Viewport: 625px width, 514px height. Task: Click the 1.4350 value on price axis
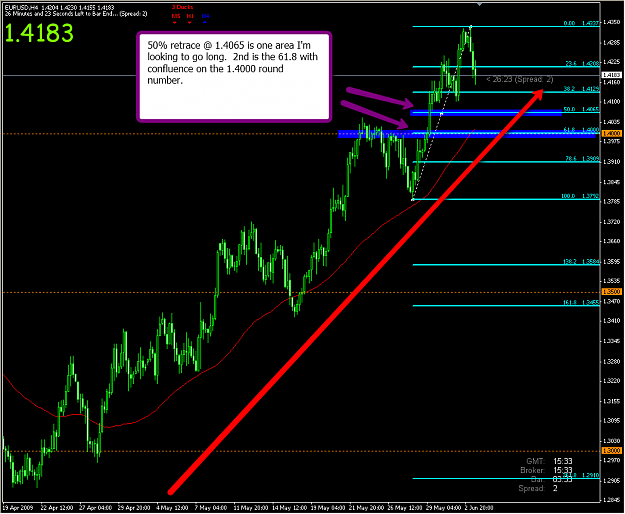tap(612, 22)
